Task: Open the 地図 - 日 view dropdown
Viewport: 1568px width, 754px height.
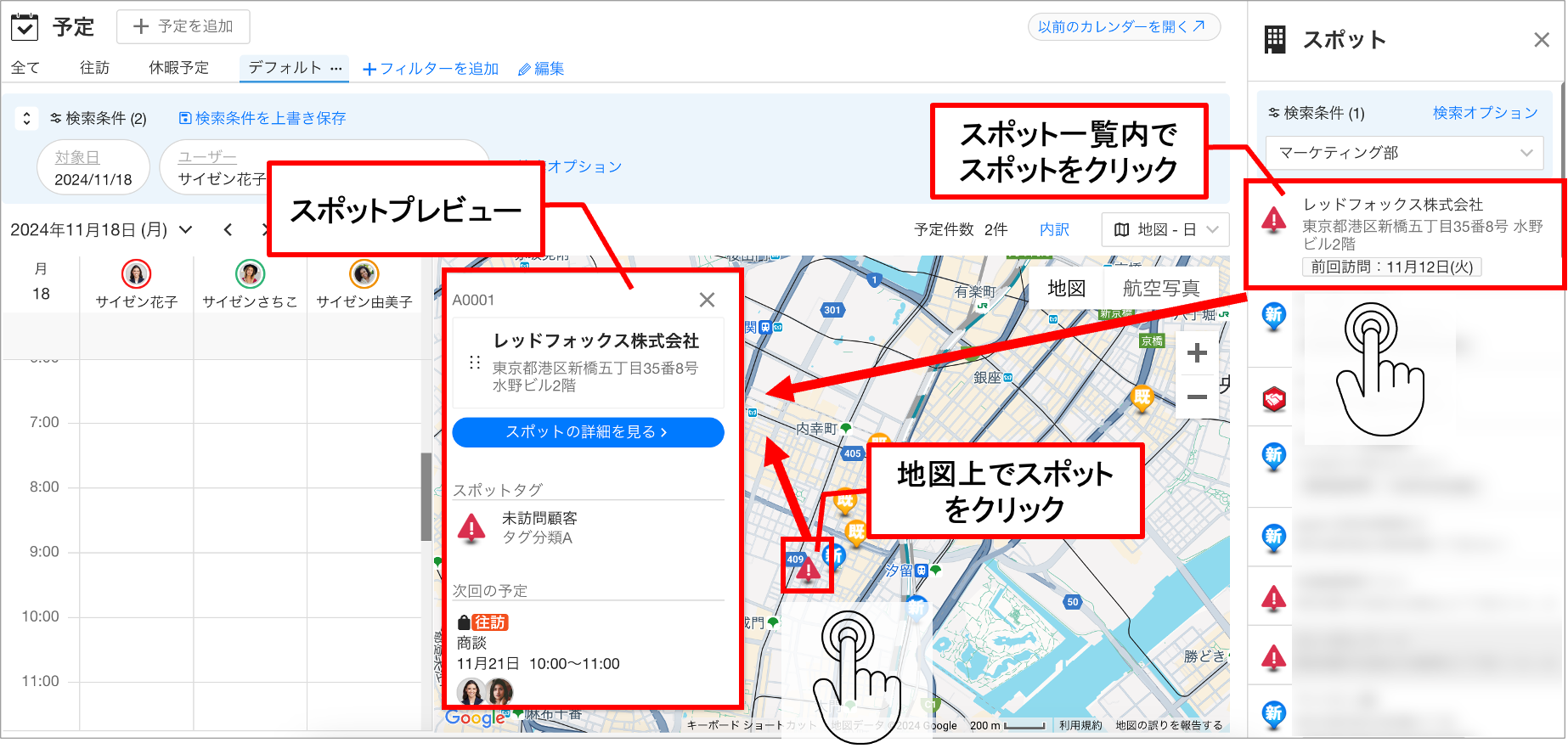Action: 1165,229
